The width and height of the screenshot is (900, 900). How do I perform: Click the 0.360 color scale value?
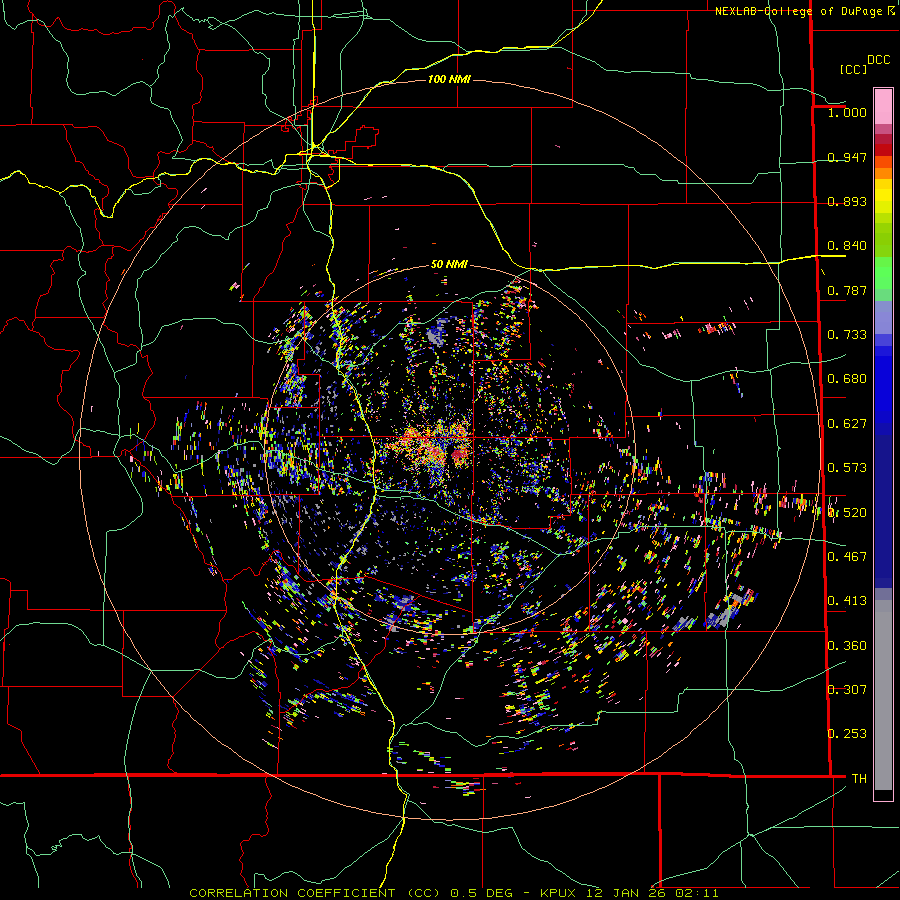pos(847,646)
